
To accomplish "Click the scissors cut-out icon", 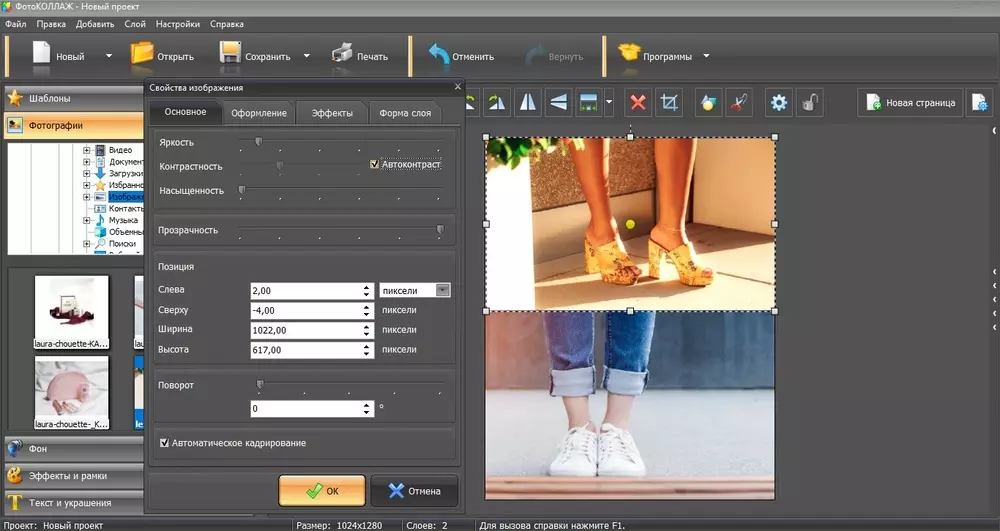I will pos(738,102).
